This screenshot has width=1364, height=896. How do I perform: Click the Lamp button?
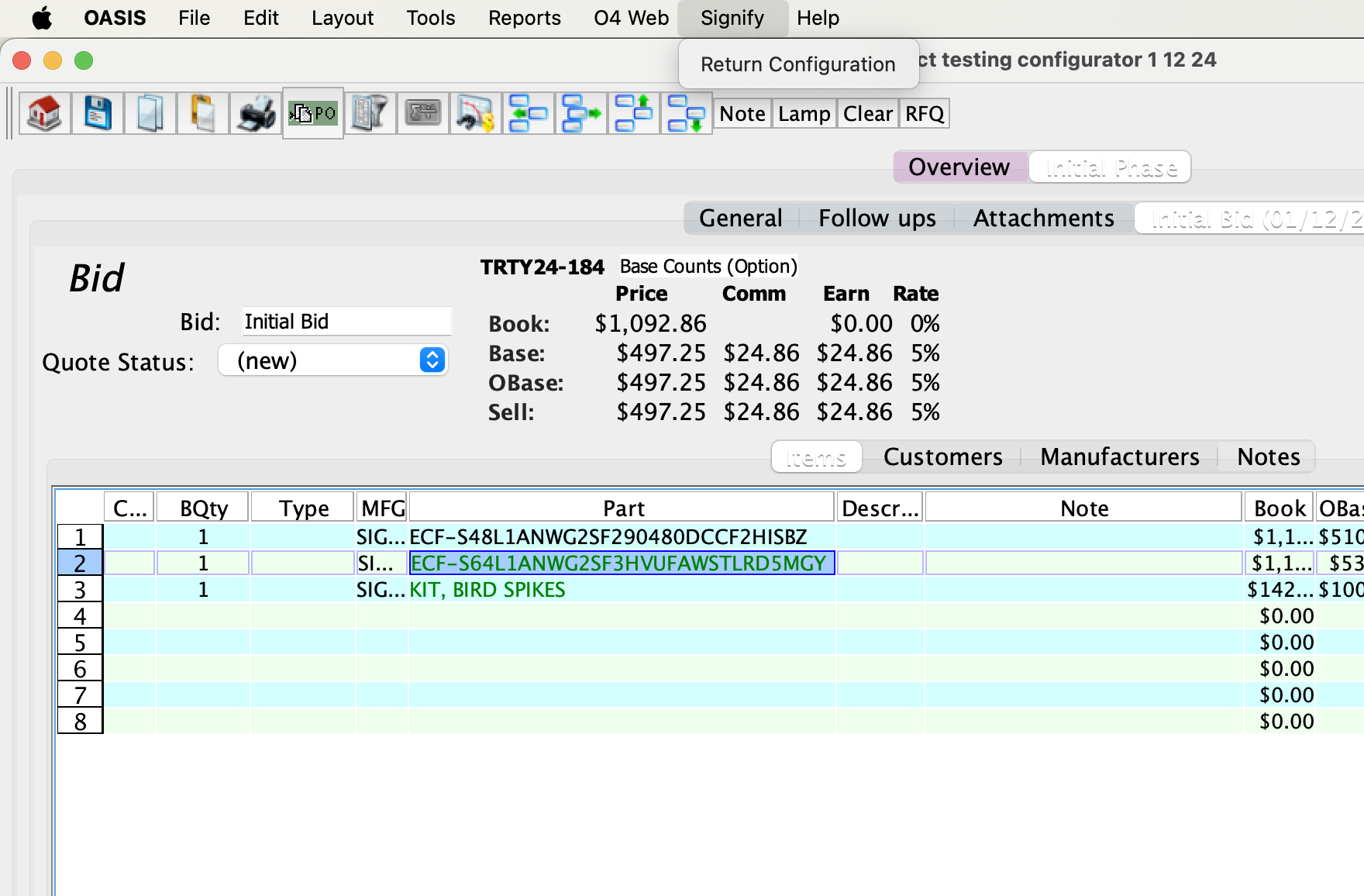pos(804,113)
